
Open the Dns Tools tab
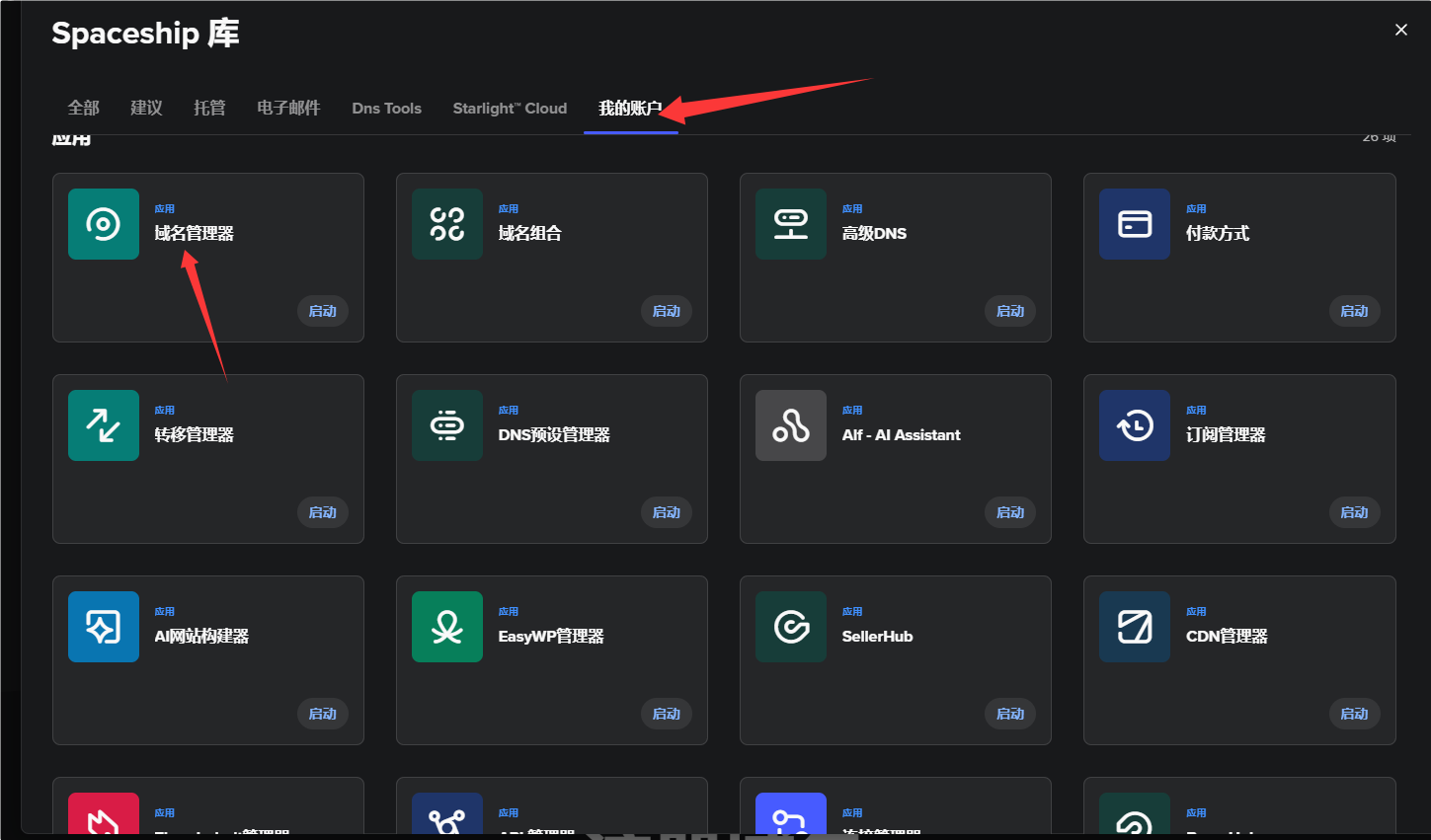pos(386,109)
